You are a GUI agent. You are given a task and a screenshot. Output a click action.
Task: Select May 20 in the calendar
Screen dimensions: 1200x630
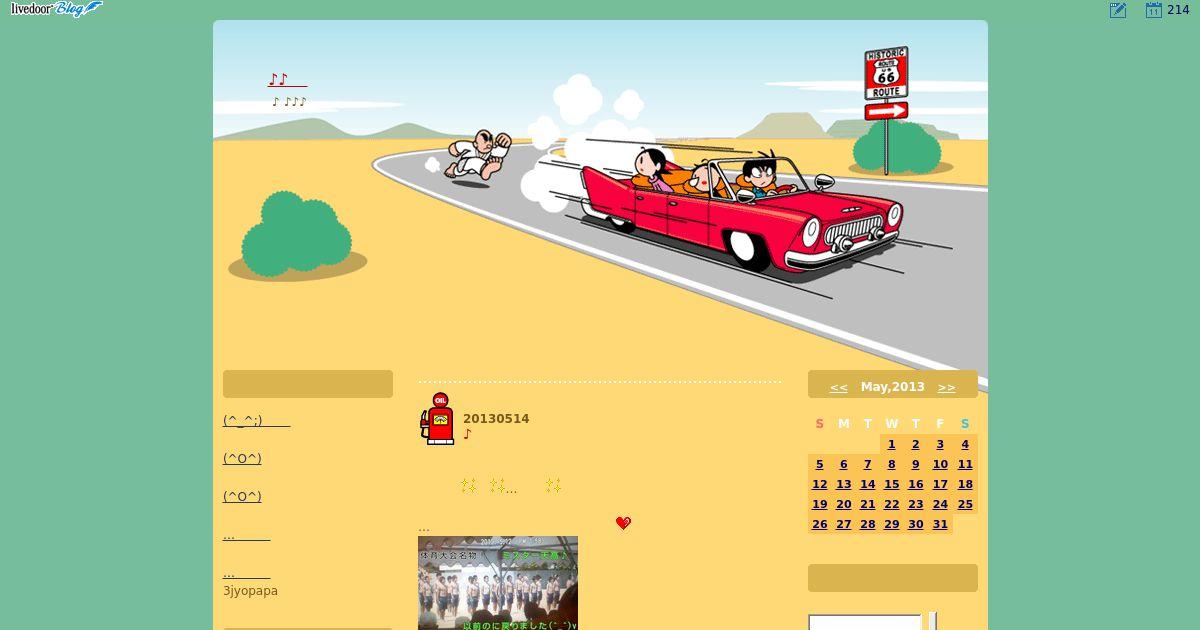pyautogui.click(x=844, y=504)
